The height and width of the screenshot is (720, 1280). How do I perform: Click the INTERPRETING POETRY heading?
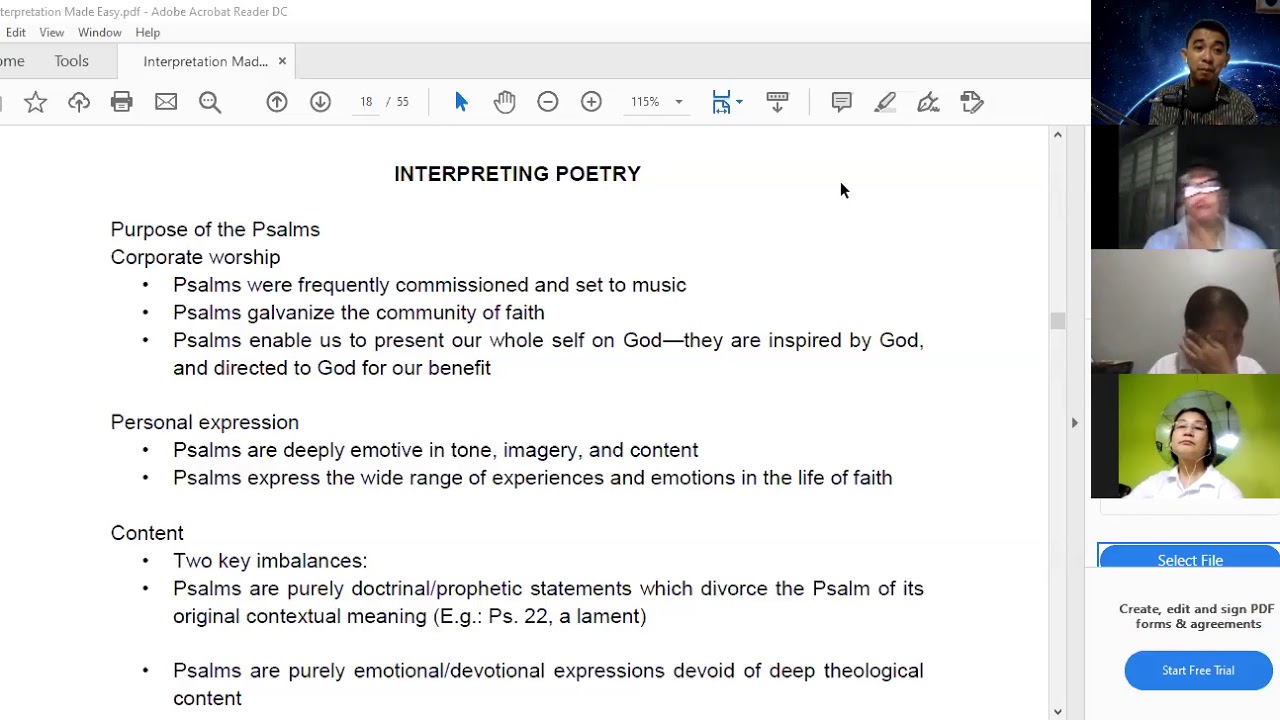517,174
